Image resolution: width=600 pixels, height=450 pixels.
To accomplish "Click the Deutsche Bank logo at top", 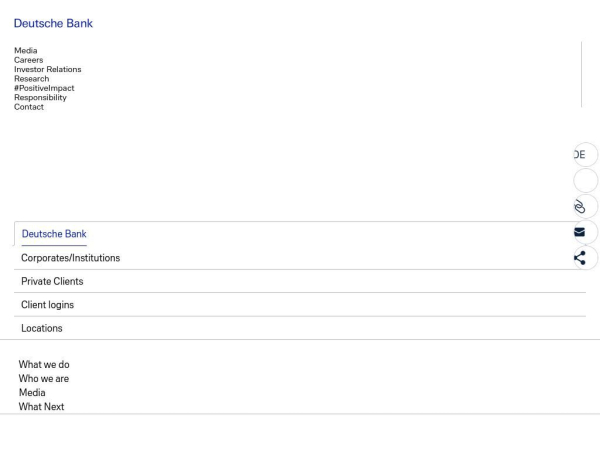I will [x=53, y=23].
